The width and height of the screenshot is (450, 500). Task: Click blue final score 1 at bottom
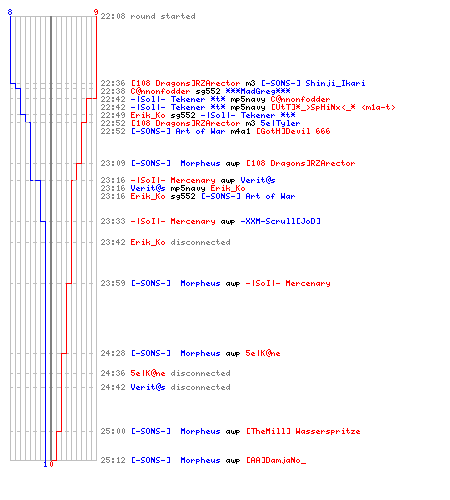point(45,464)
